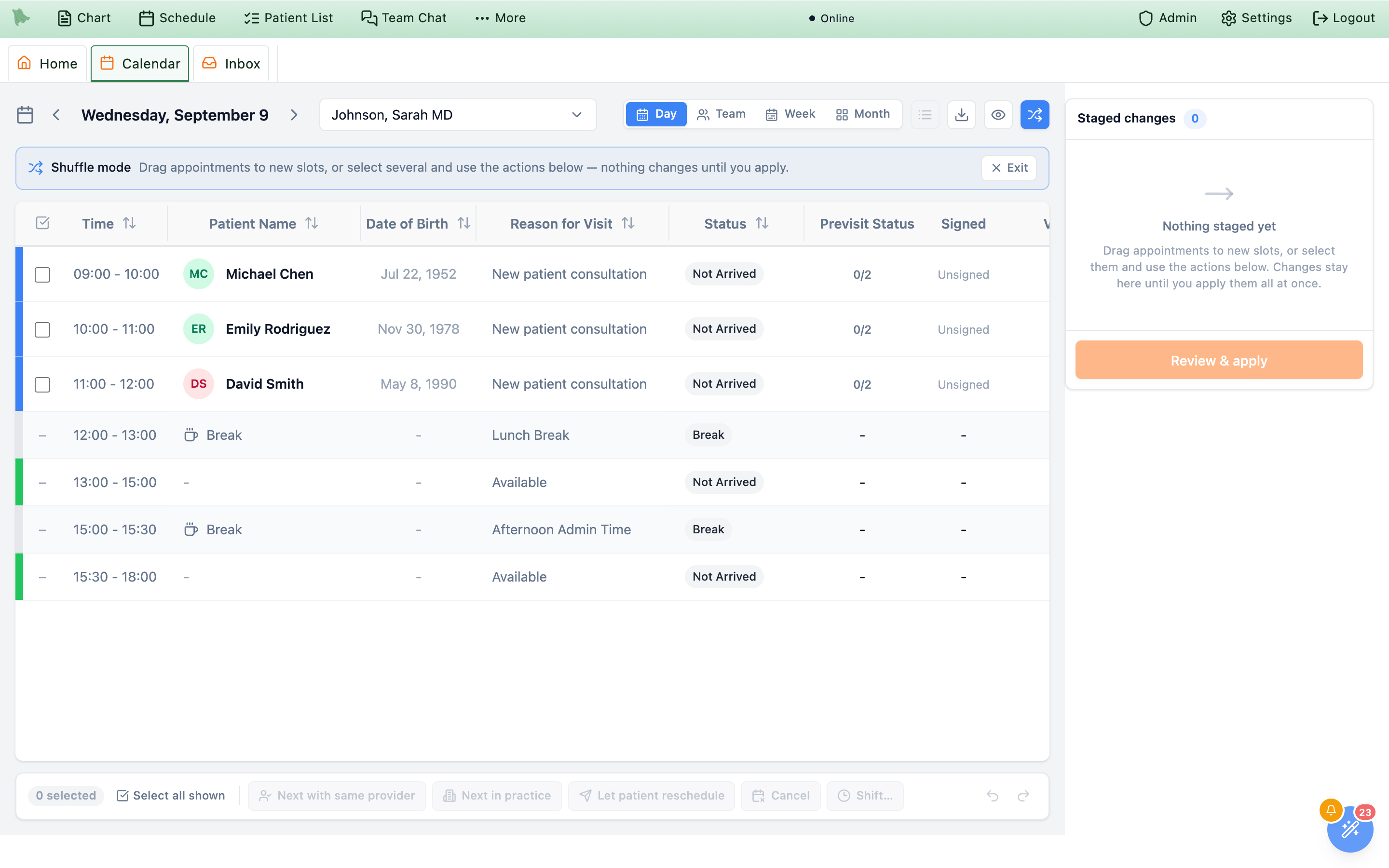Image resolution: width=1389 pixels, height=868 pixels.
Task: Switch to the Calendar tab
Action: 140,63
